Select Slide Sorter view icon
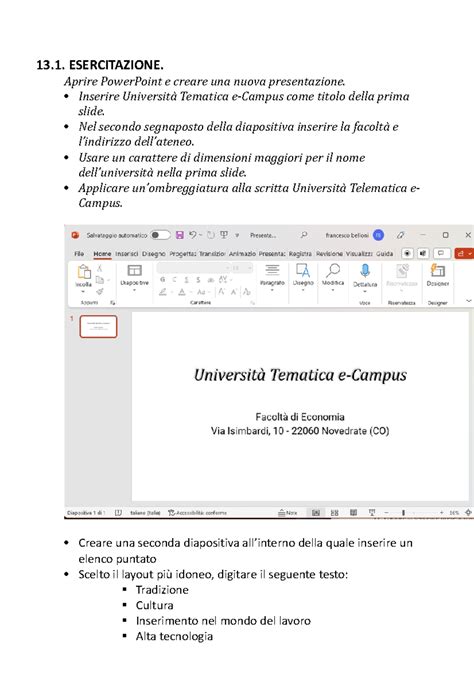 (x=334, y=513)
